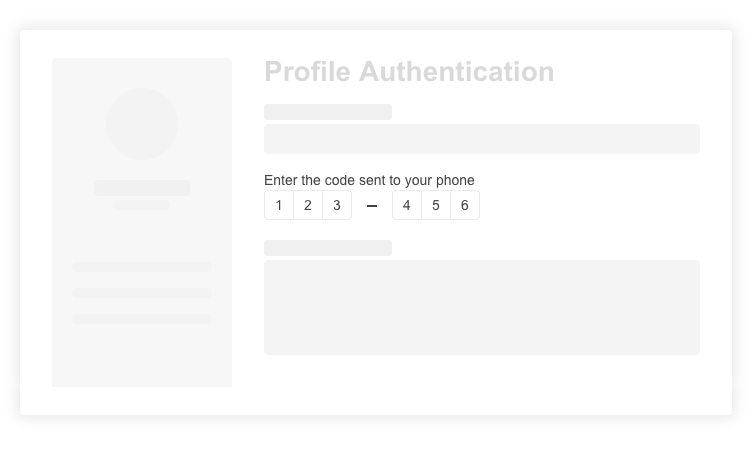
Task: Click the "Enter the code sent to your phone" label
Action: [369, 180]
